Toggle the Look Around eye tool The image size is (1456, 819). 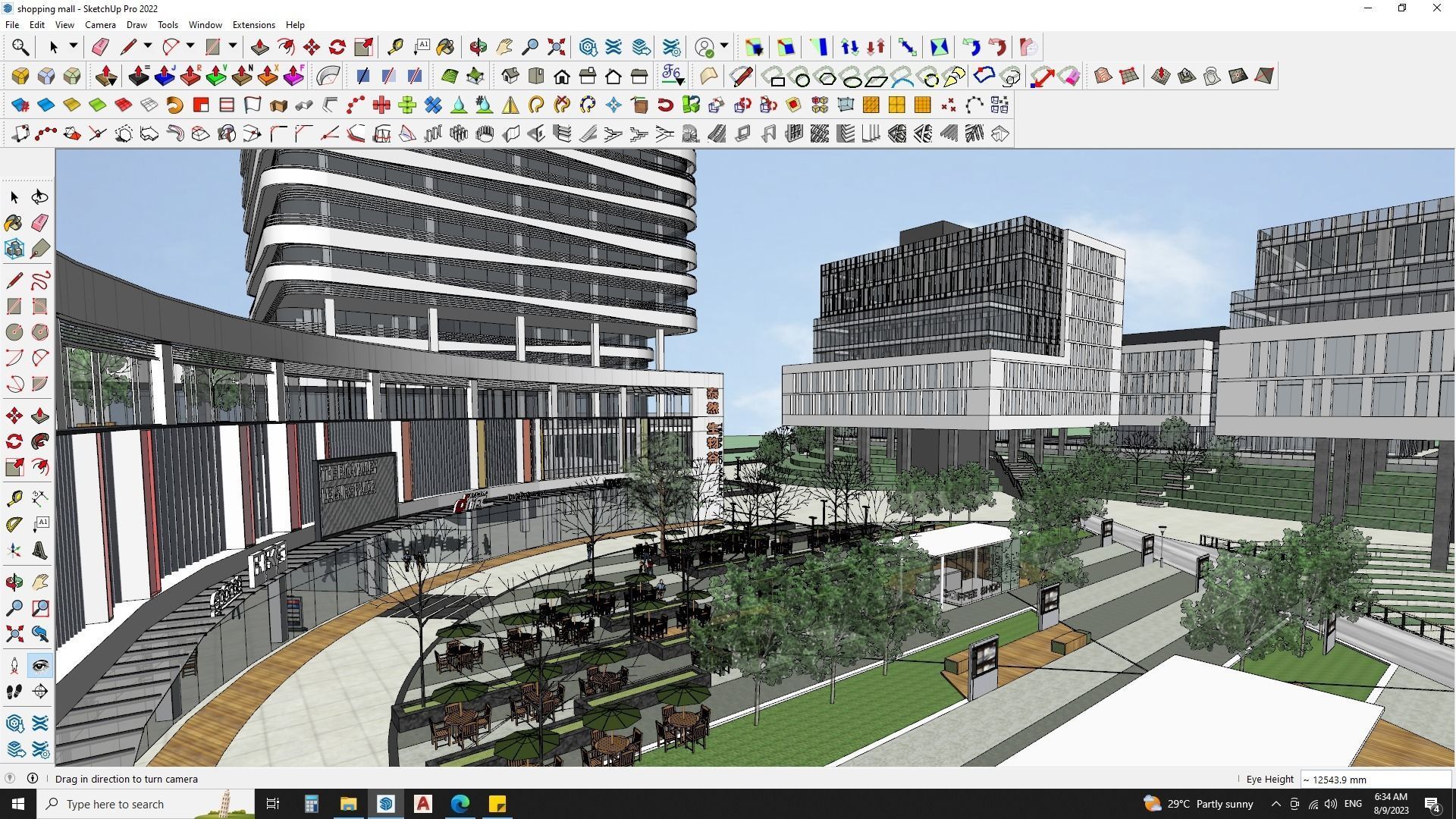click(40, 666)
